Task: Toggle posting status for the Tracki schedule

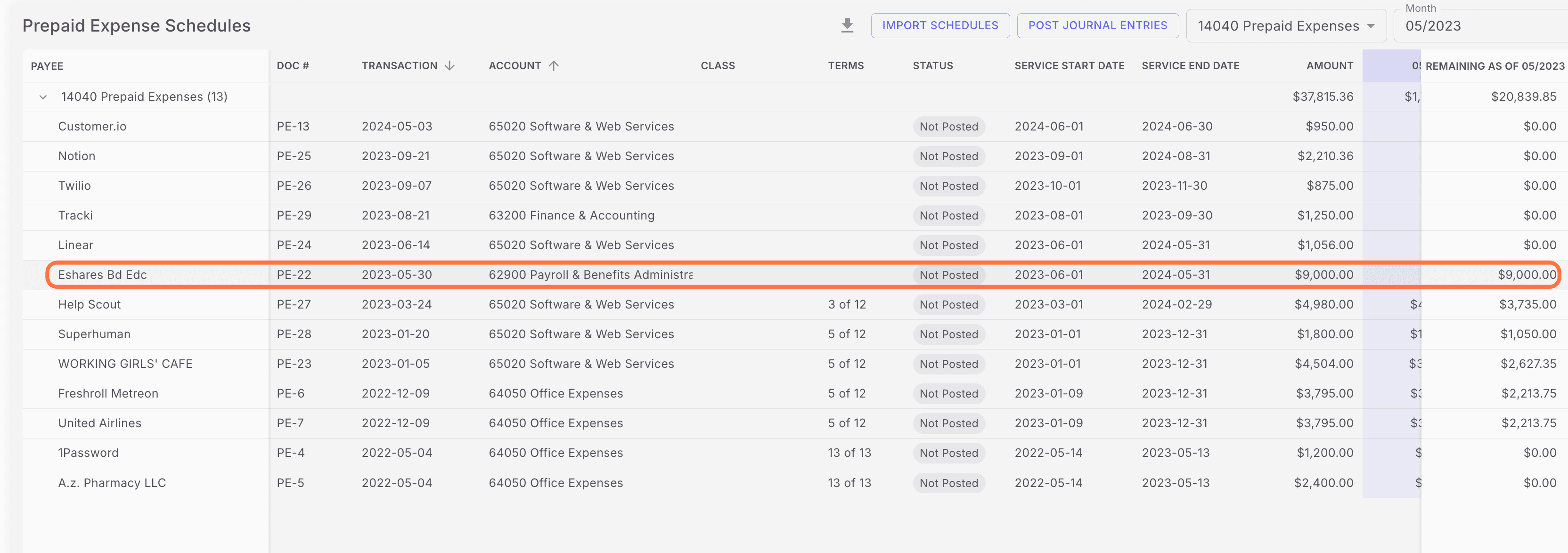Action: pos(949,215)
